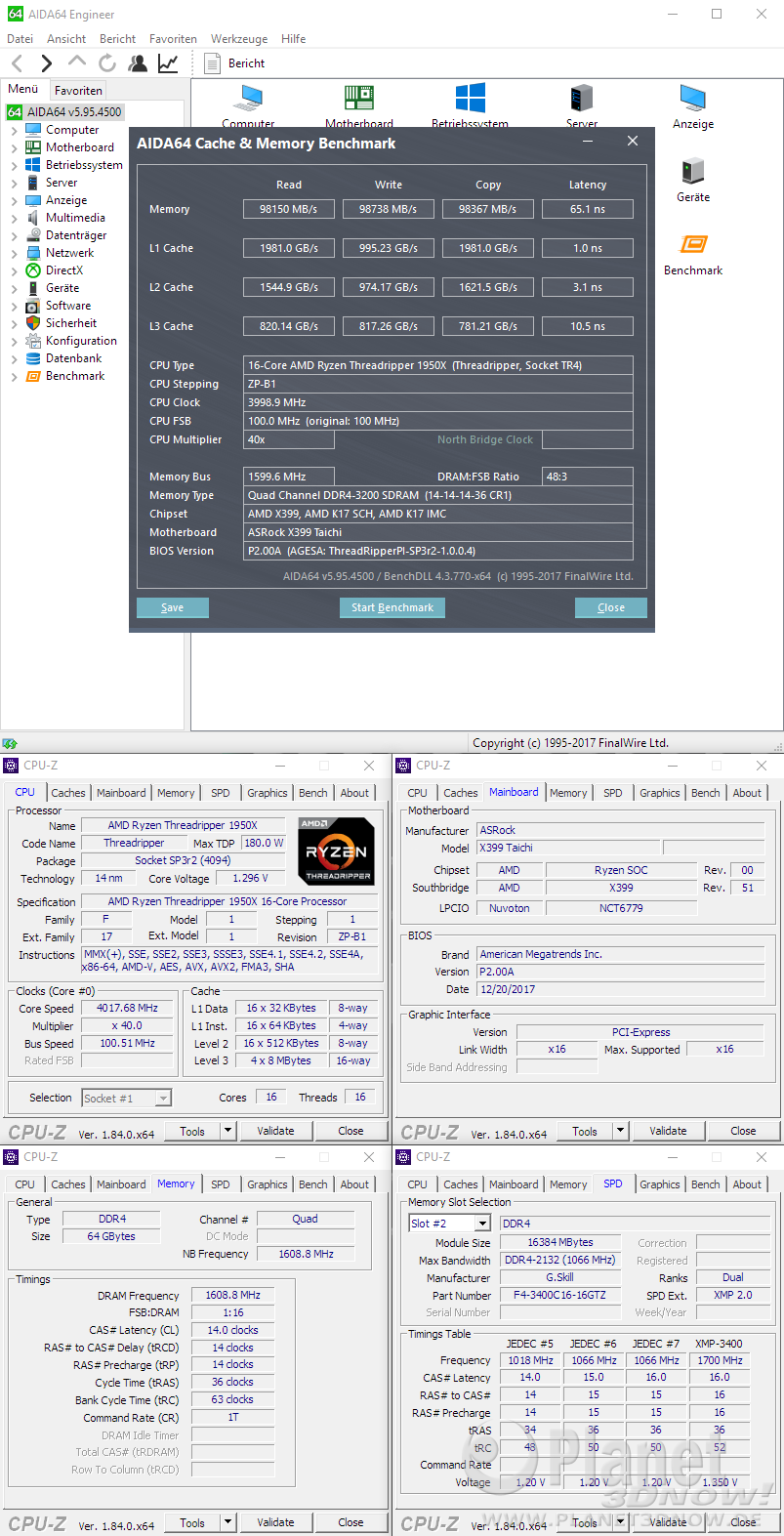Open the Socket #1 selection dropdown

coord(127,1099)
